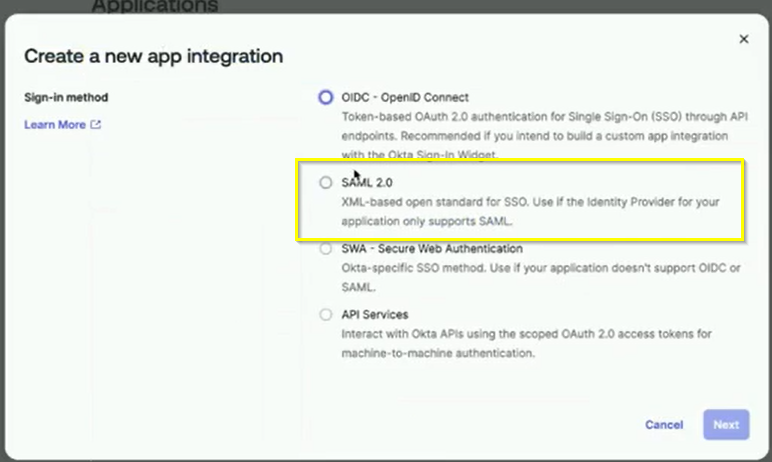This screenshot has width=772, height=462.
Task: Select the SWA radio button
Action: [x=325, y=249]
